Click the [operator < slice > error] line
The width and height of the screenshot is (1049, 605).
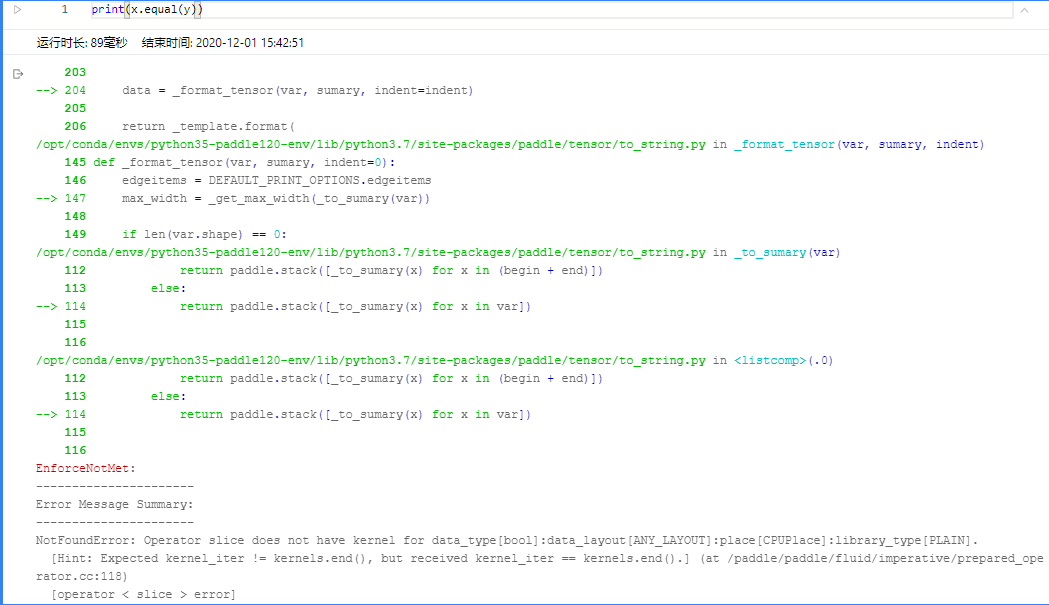pos(143,594)
